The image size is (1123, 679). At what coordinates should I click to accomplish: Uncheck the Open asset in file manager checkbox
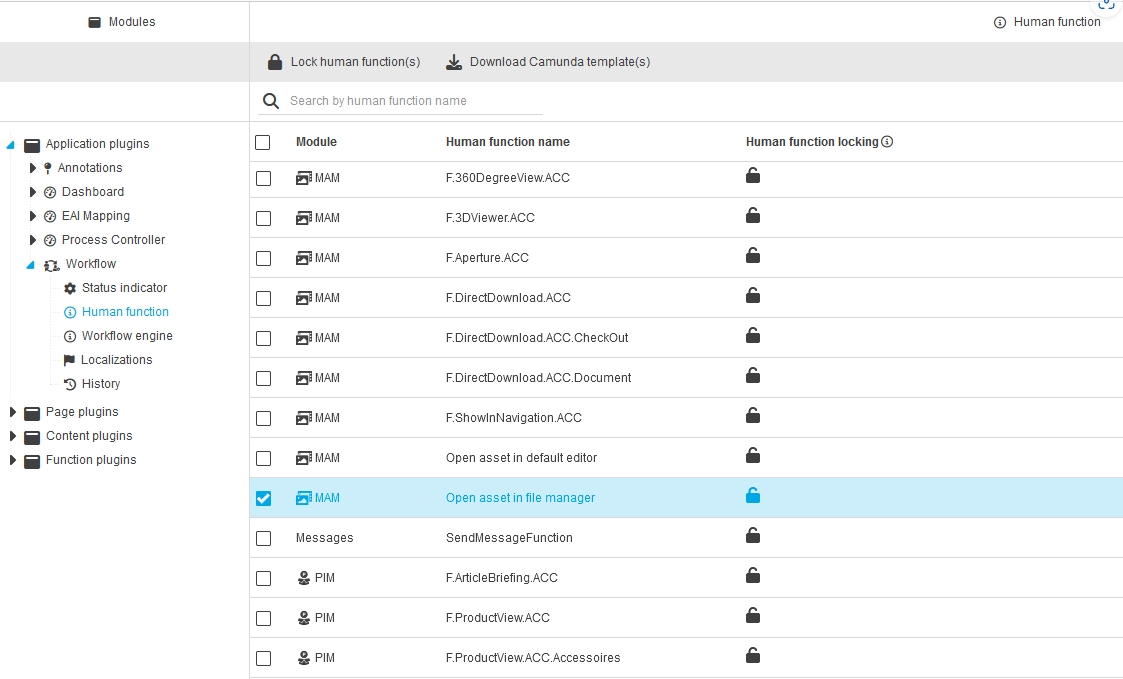pos(263,498)
